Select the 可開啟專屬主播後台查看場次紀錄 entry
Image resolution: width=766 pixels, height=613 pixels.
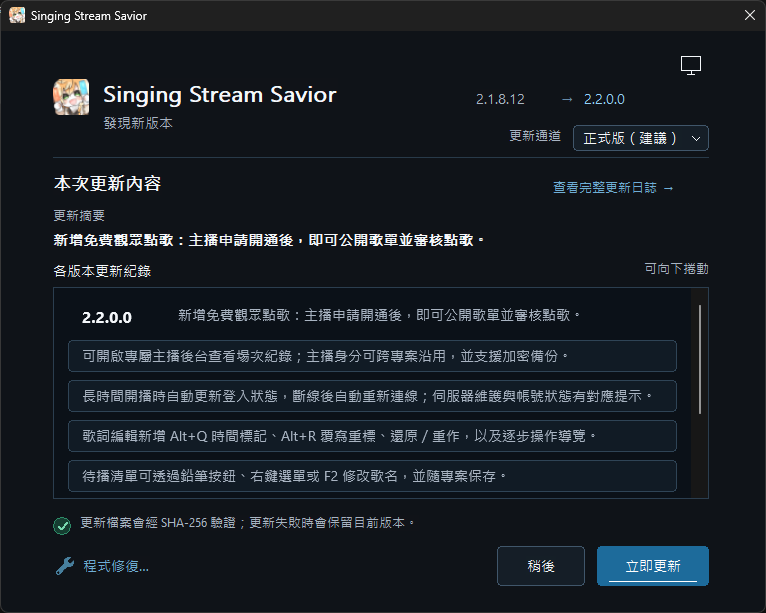pyautogui.click(x=372, y=356)
